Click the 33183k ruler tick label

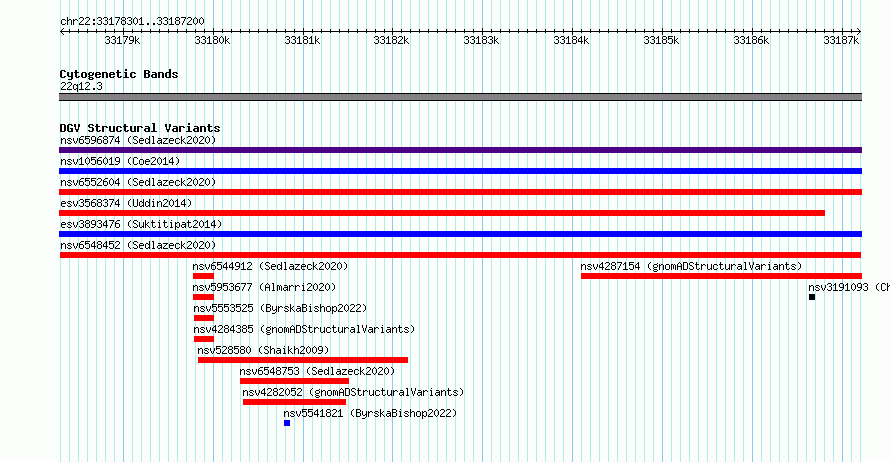click(x=481, y=40)
